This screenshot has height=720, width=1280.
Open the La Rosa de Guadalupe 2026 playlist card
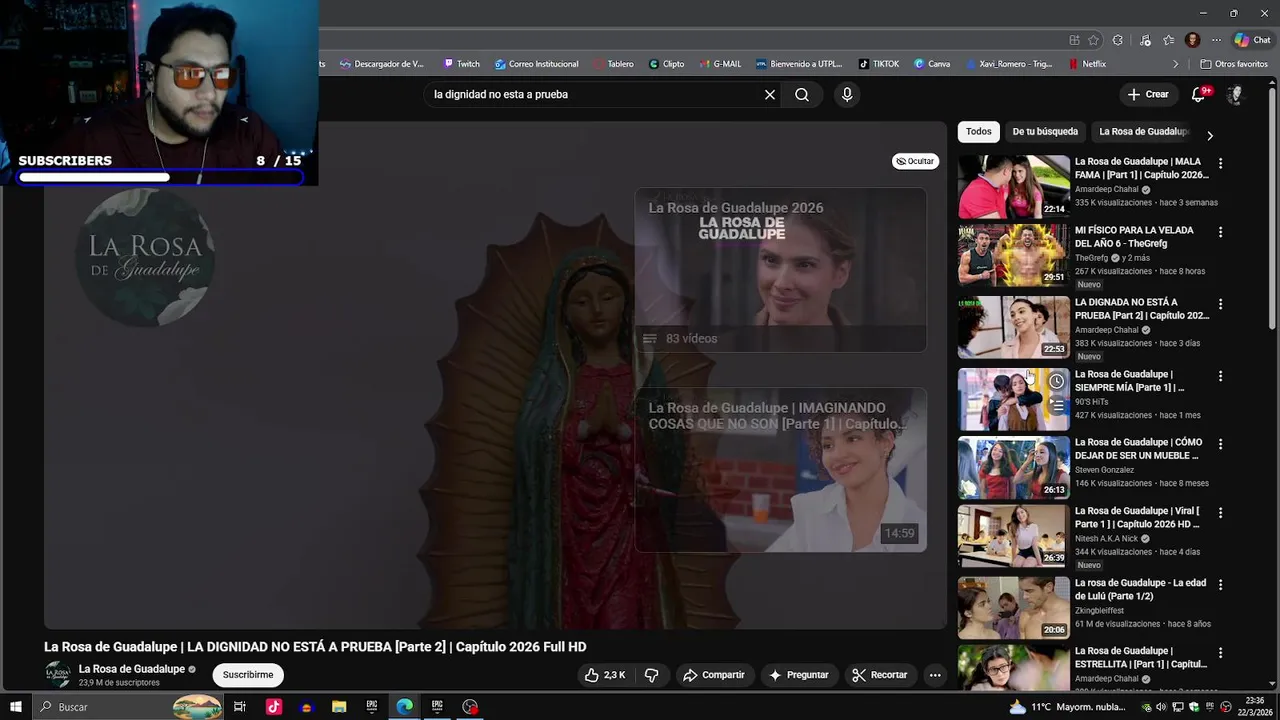tap(780, 270)
